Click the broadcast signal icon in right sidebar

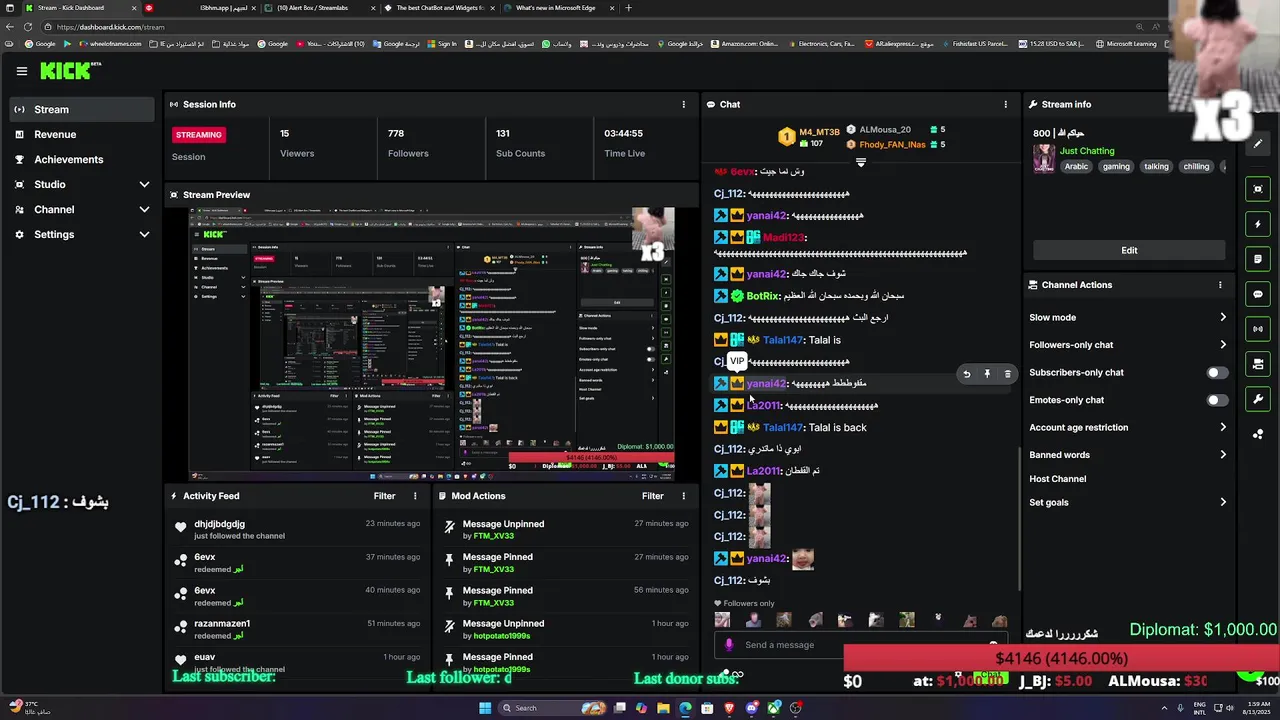[x=1258, y=329]
